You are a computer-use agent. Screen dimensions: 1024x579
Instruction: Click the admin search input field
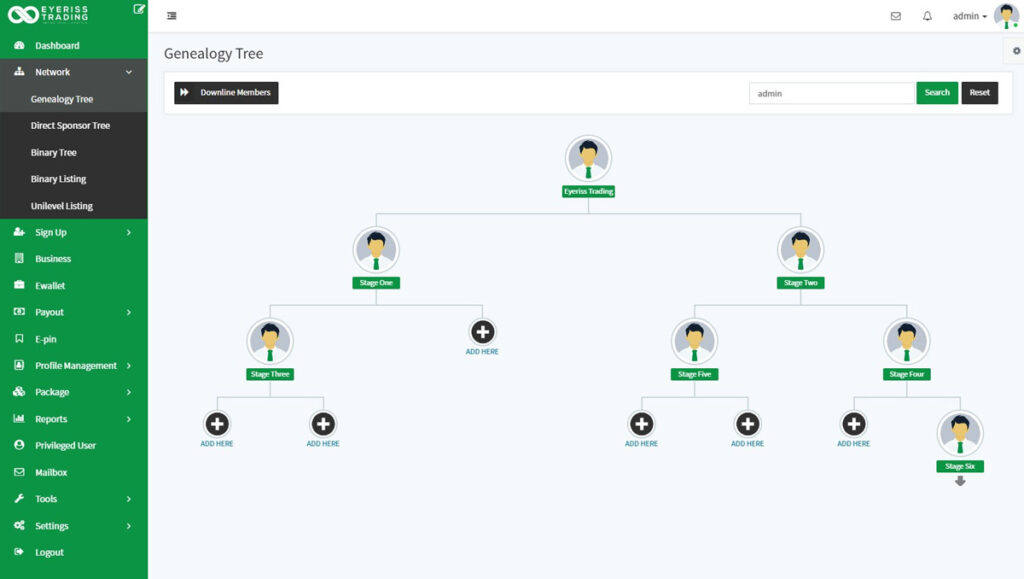(830, 92)
